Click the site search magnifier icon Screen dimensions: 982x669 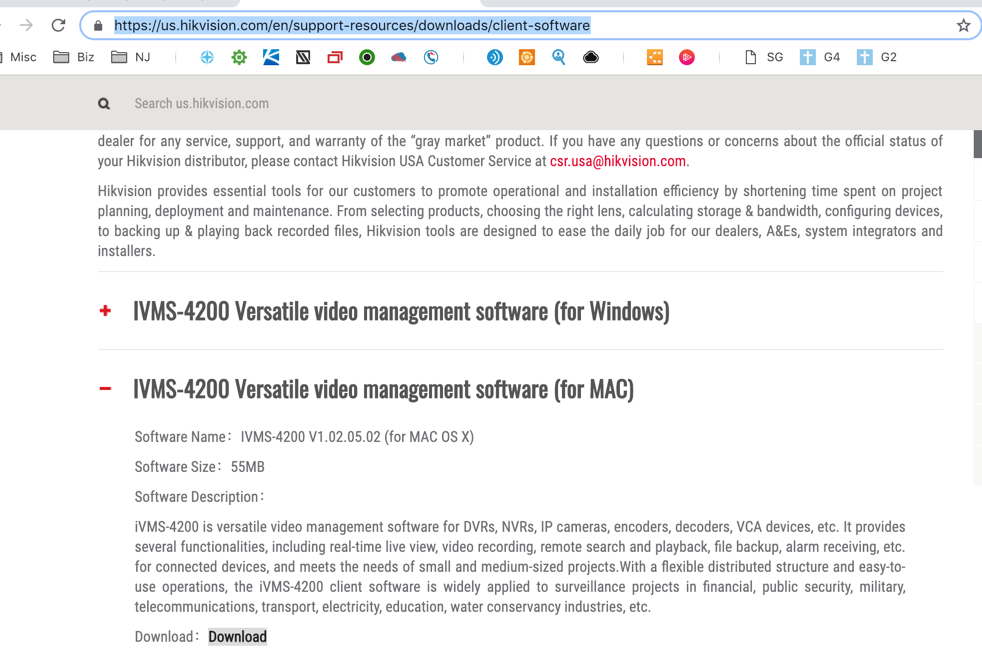tap(104, 104)
